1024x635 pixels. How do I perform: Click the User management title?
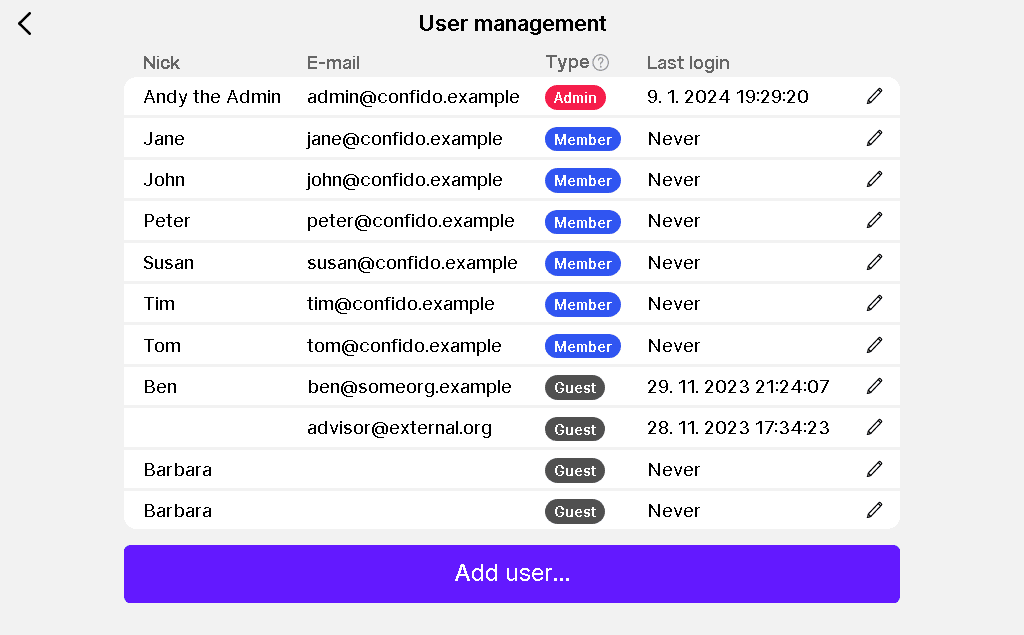click(x=513, y=24)
